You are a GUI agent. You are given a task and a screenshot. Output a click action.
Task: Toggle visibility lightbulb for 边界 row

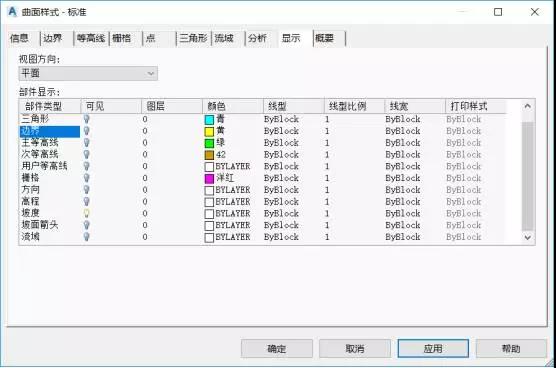(87, 131)
